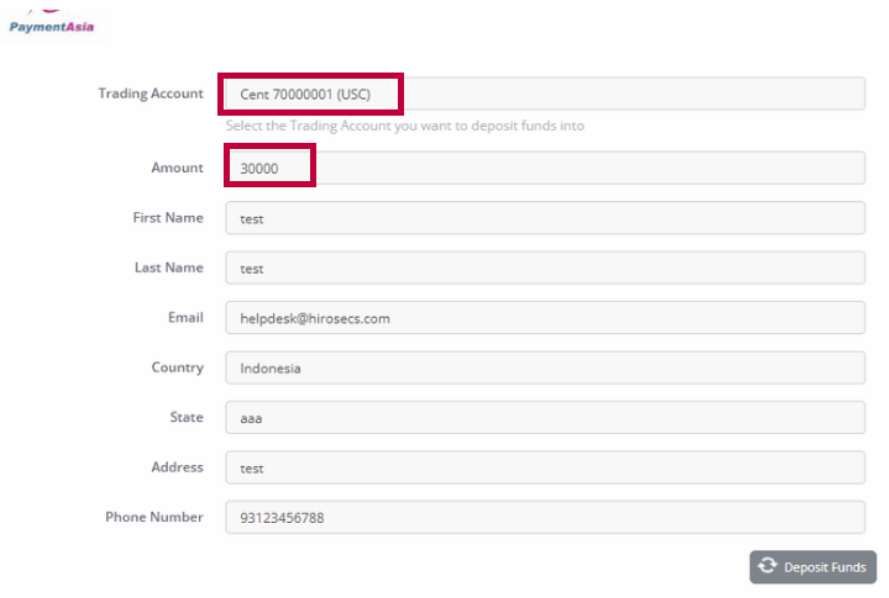Click the Phone Number label
The width and height of the screenshot is (889, 598).
tap(154, 518)
